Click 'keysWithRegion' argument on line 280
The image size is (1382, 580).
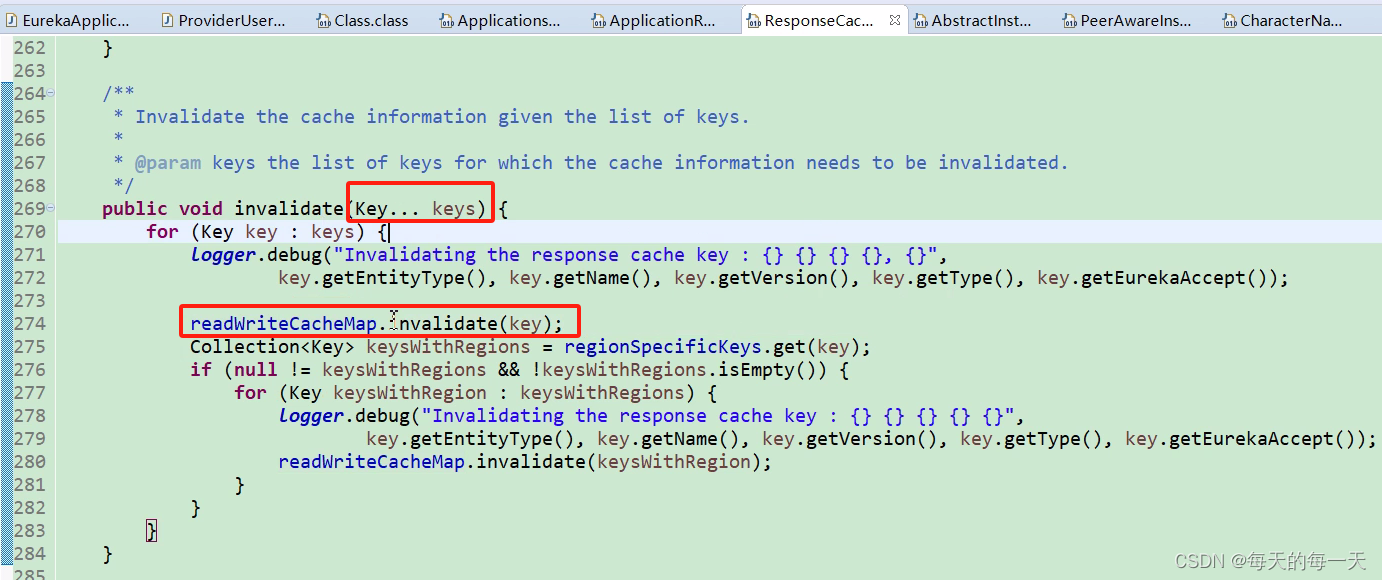(x=674, y=461)
